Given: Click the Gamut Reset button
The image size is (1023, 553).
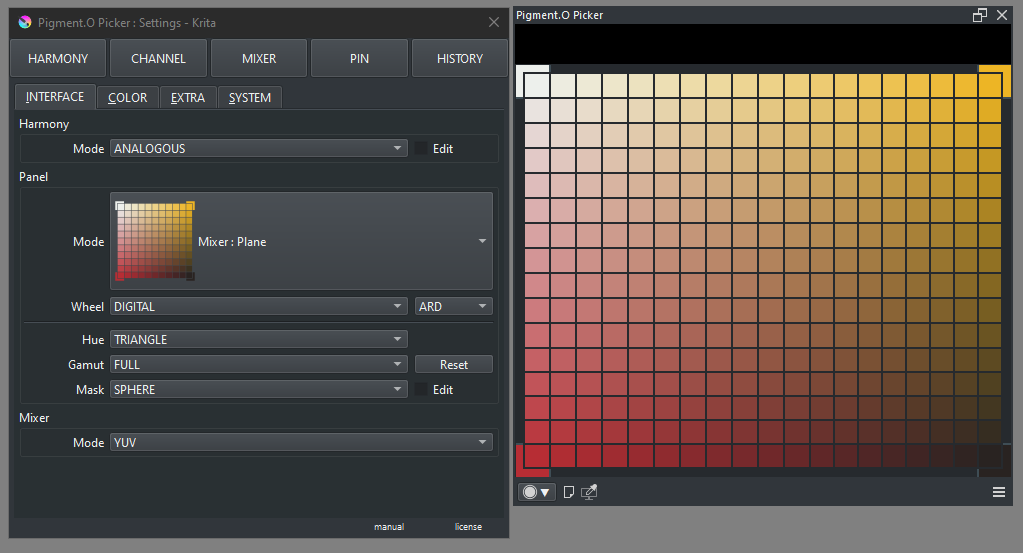Looking at the screenshot, I should click(453, 365).
